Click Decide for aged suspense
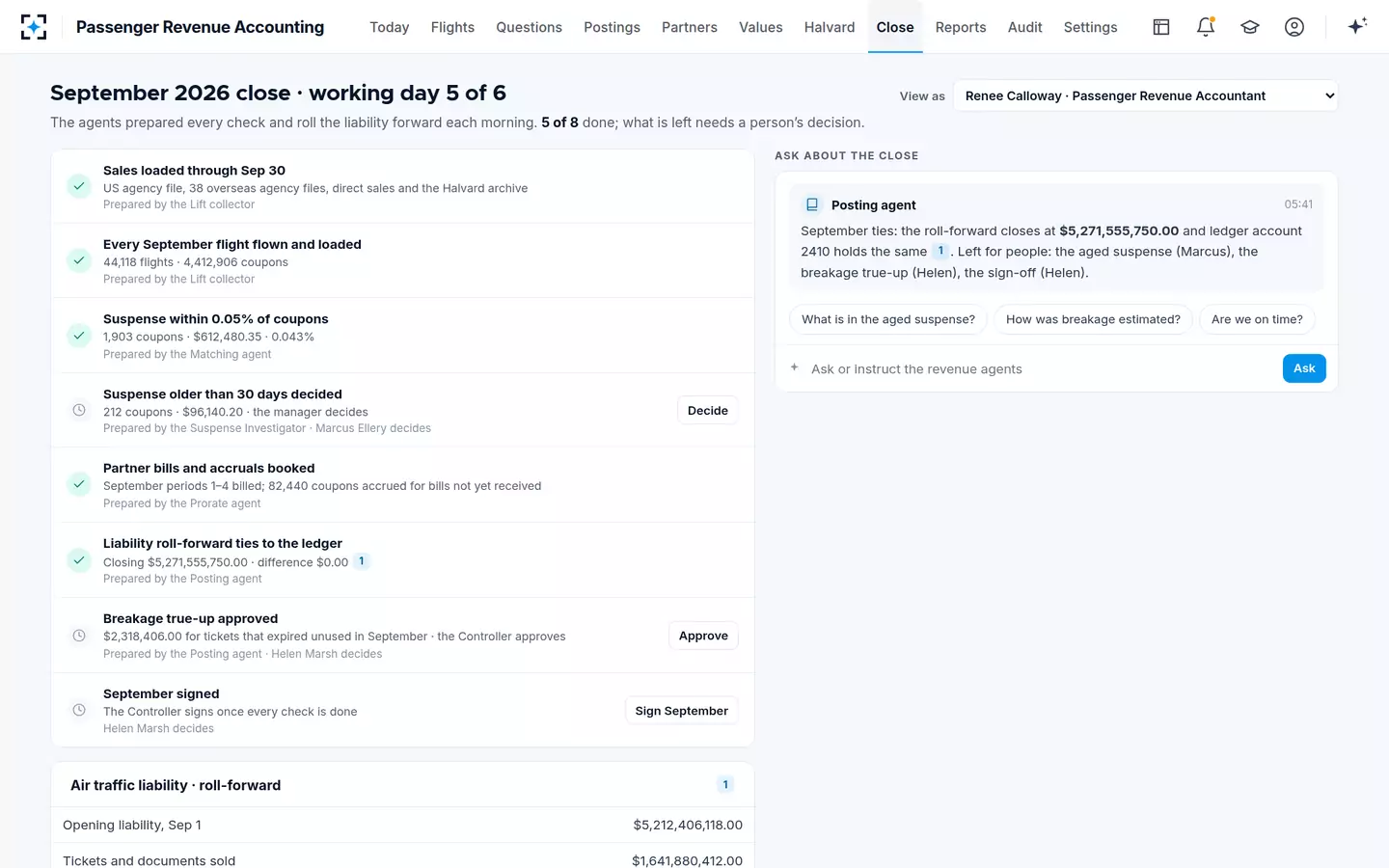This screenshot has width=1389, height=868. click(708, 411)
